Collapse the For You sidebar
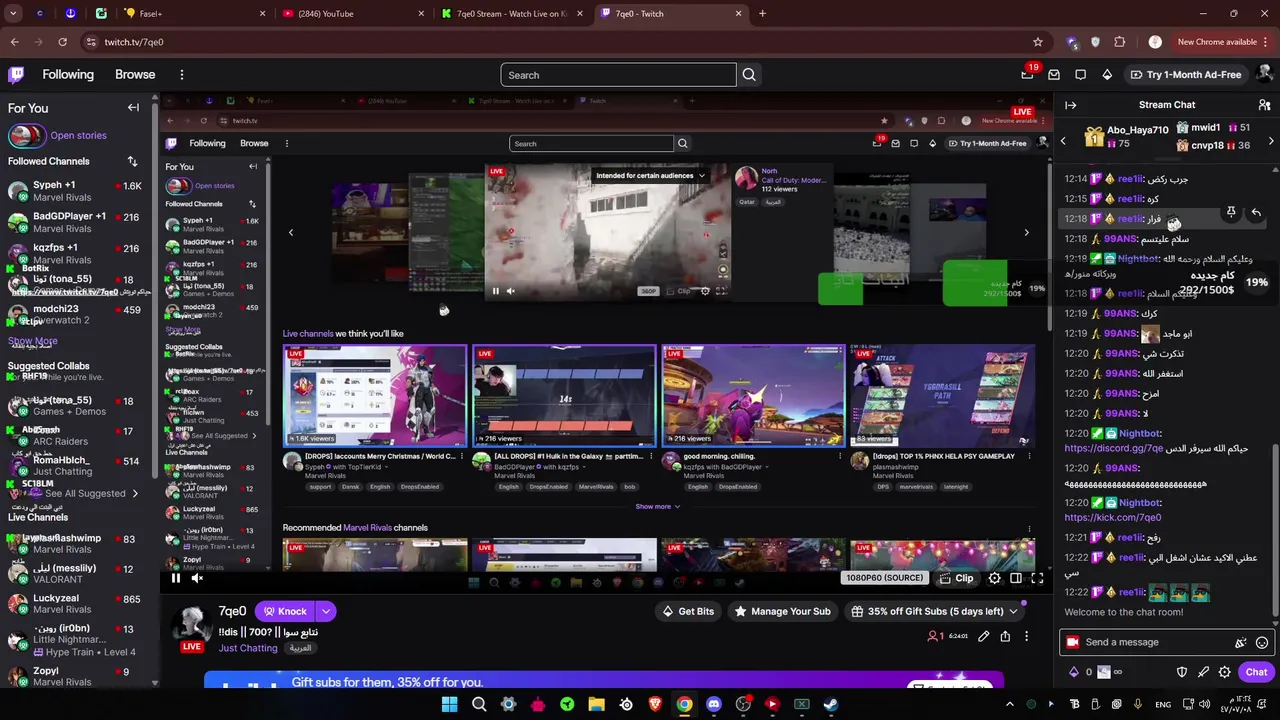Viewport: 1280px width, 720px height. (133, 108)
